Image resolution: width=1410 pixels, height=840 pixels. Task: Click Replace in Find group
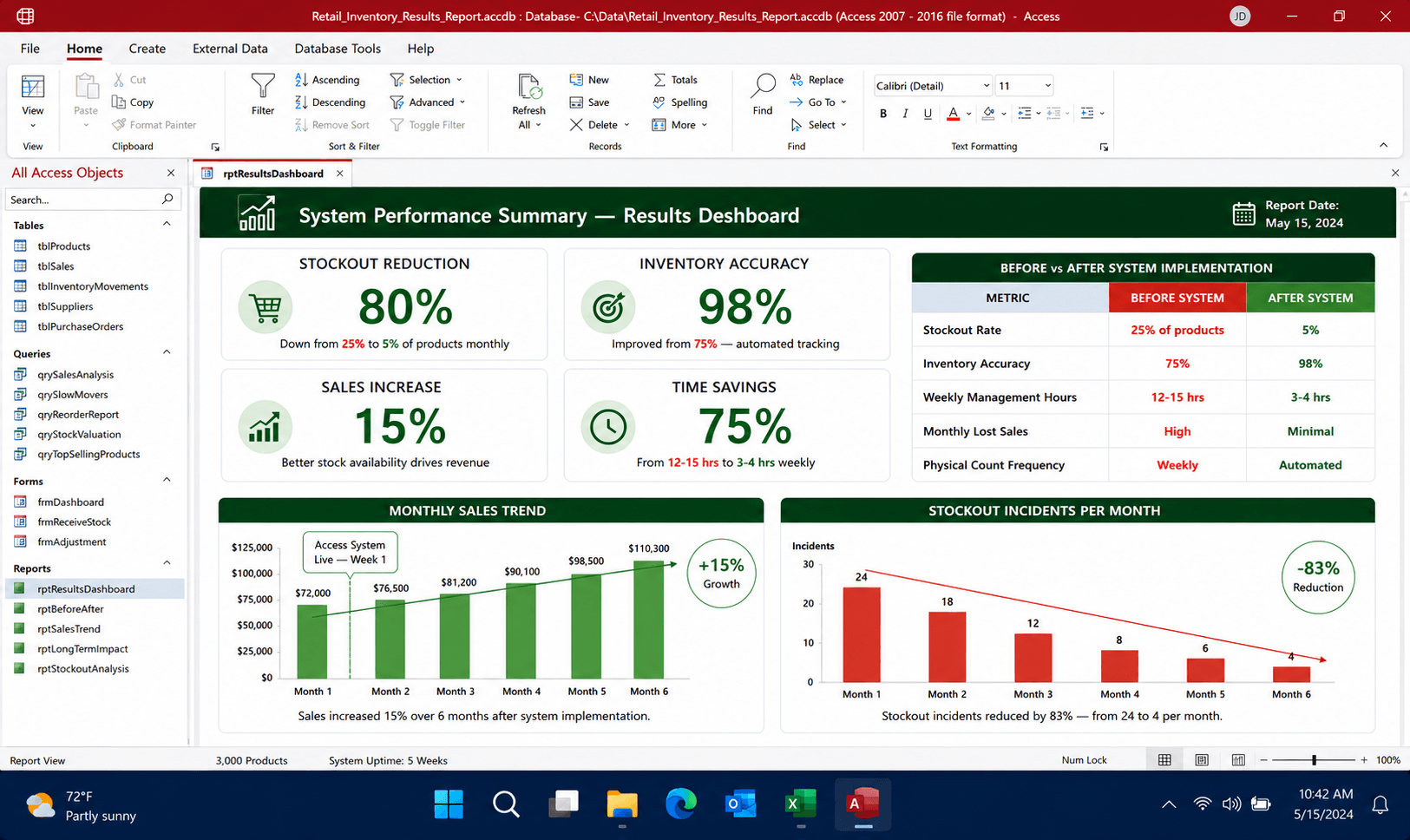click(816, 80)
